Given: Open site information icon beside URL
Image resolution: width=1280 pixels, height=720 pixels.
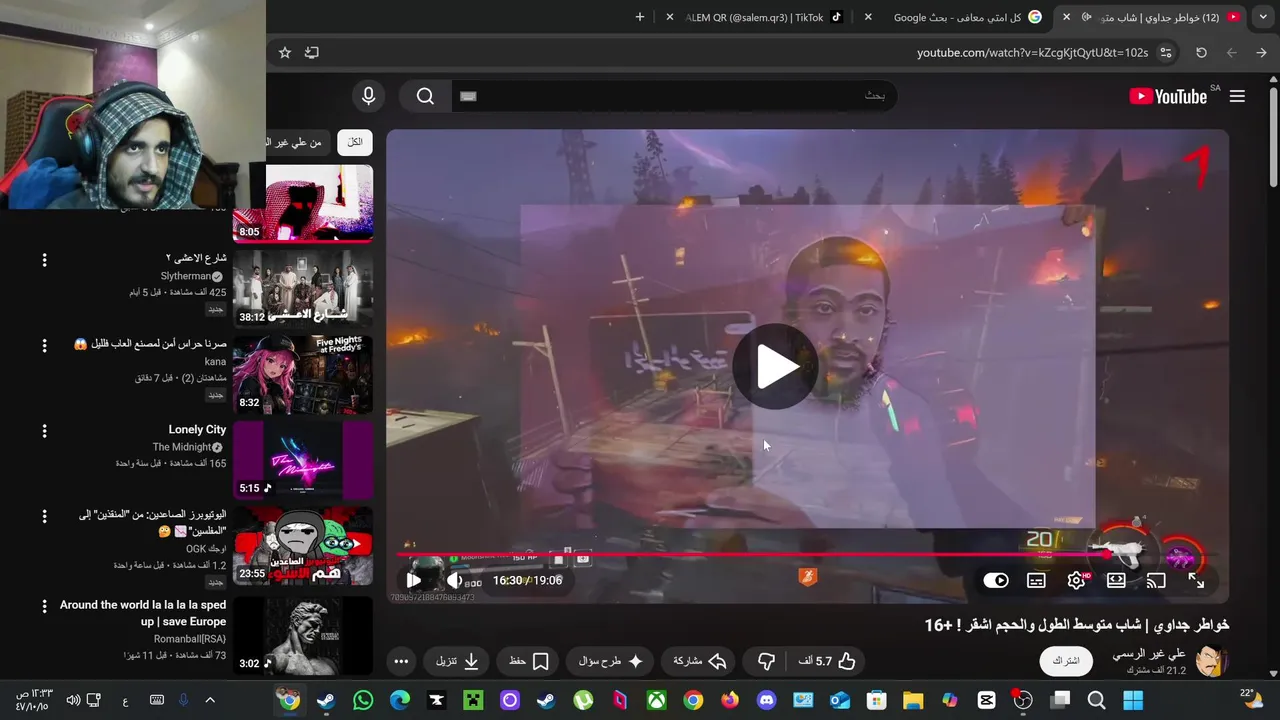Looking at the screenshot, I should click(x=1166, y=52).
